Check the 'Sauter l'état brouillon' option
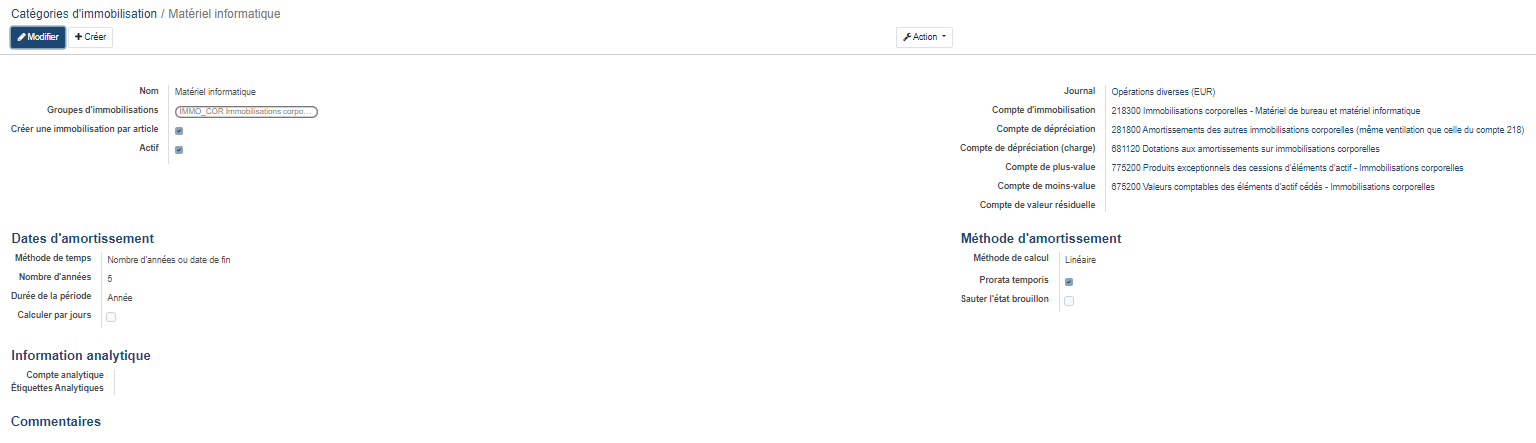Viewport: 1536px width, 443px height. (x=1069, y=301)
